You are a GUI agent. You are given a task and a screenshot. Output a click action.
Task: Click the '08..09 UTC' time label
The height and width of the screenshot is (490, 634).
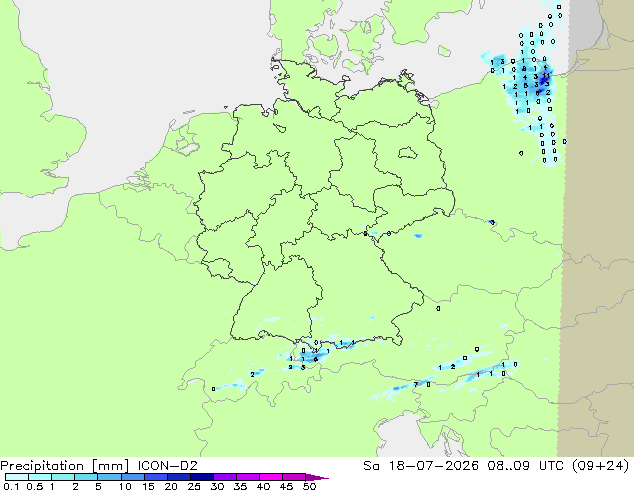click(x=527, y=465)
